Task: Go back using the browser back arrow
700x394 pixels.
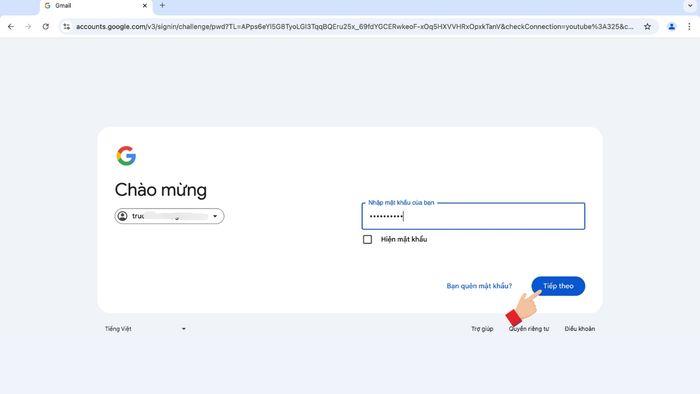Action: (x=11, y=27)
